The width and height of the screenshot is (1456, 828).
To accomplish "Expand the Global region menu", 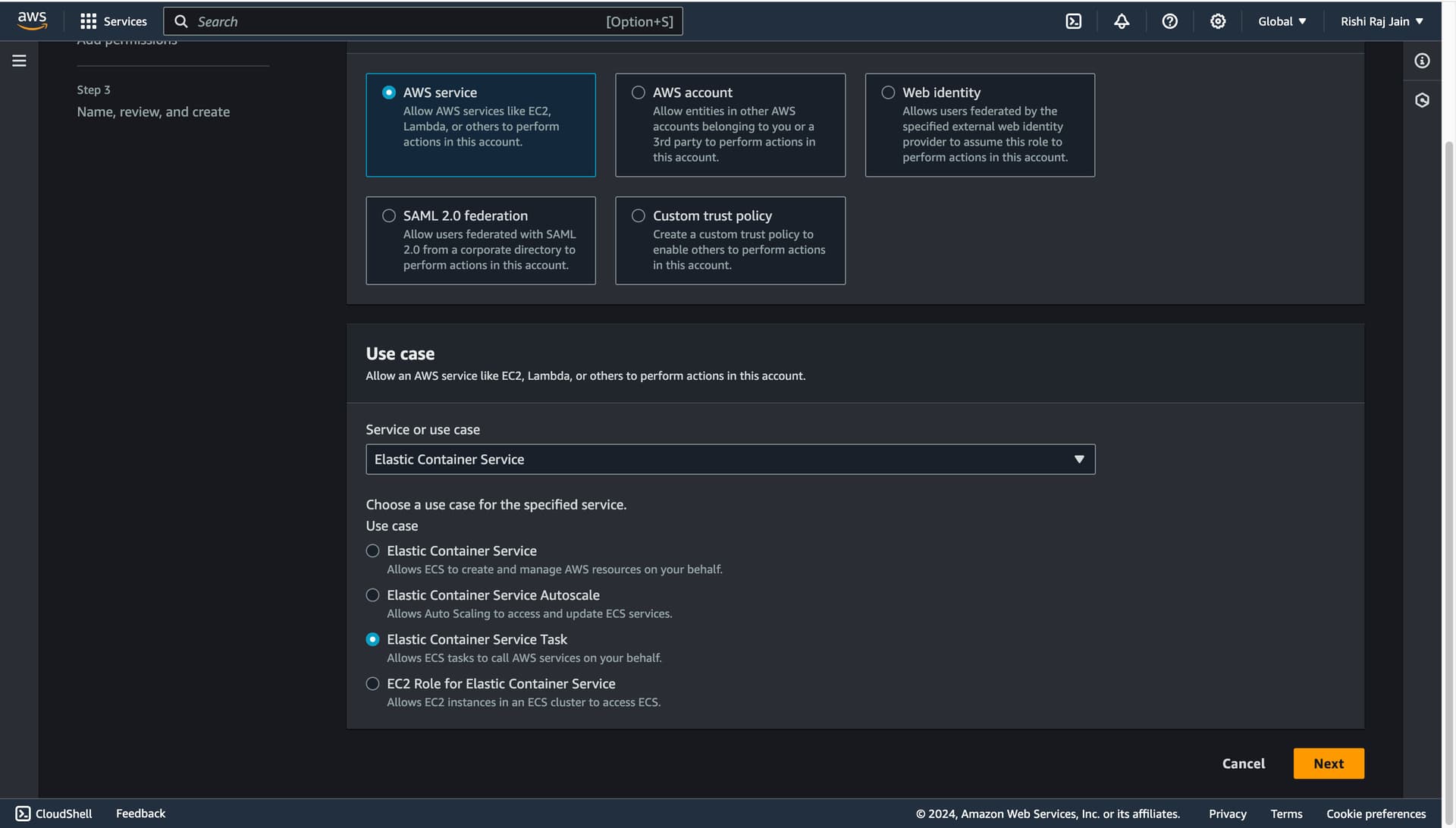I will [x=1282, y=21].
